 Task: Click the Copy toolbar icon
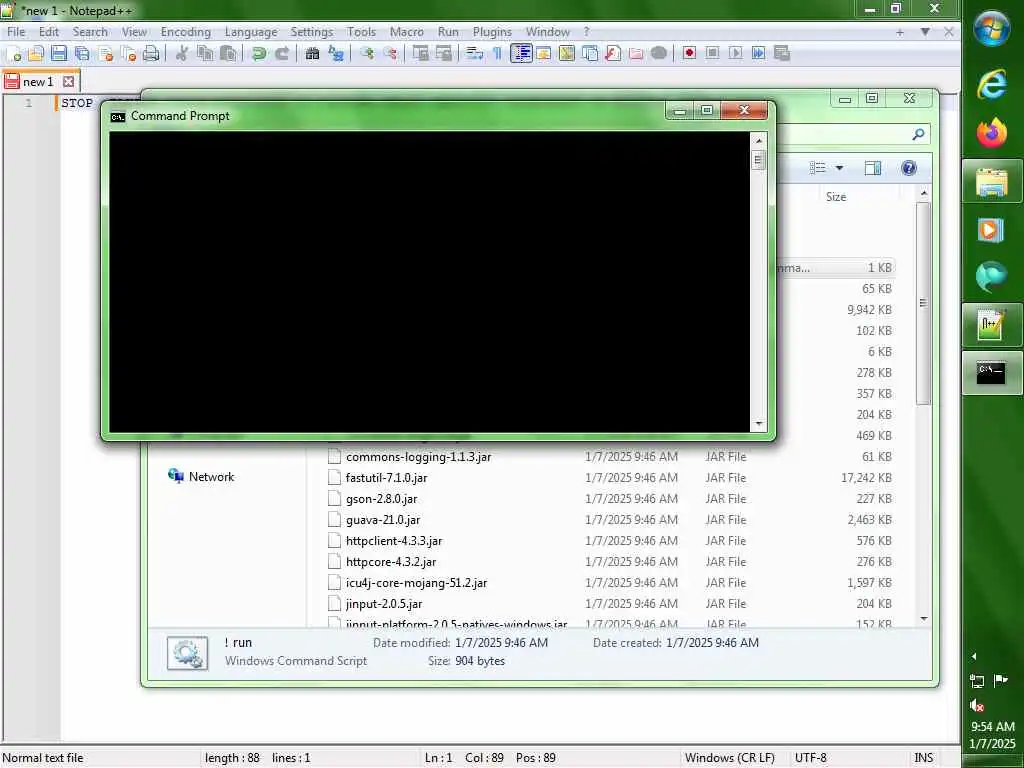205,54
